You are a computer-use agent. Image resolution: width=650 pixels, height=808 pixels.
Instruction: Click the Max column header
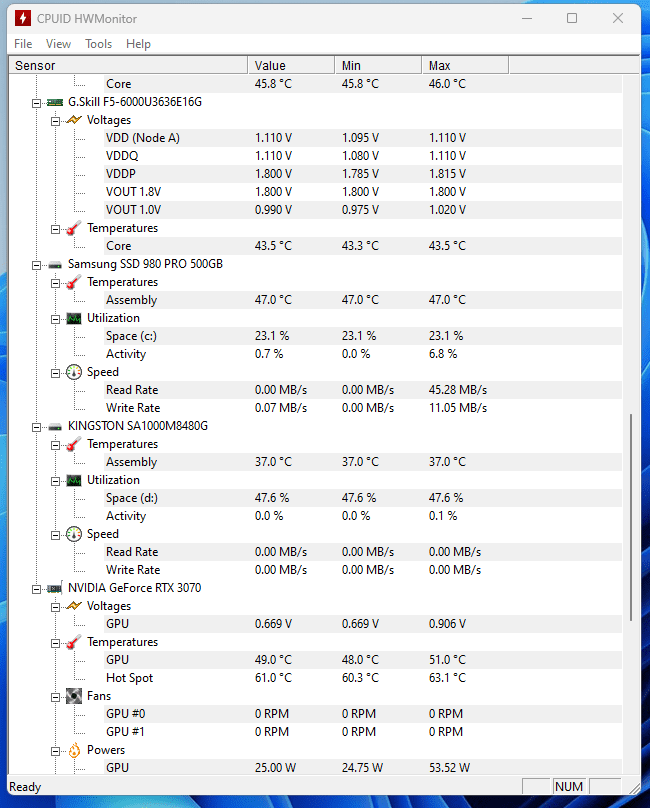[x=465, y=65]
